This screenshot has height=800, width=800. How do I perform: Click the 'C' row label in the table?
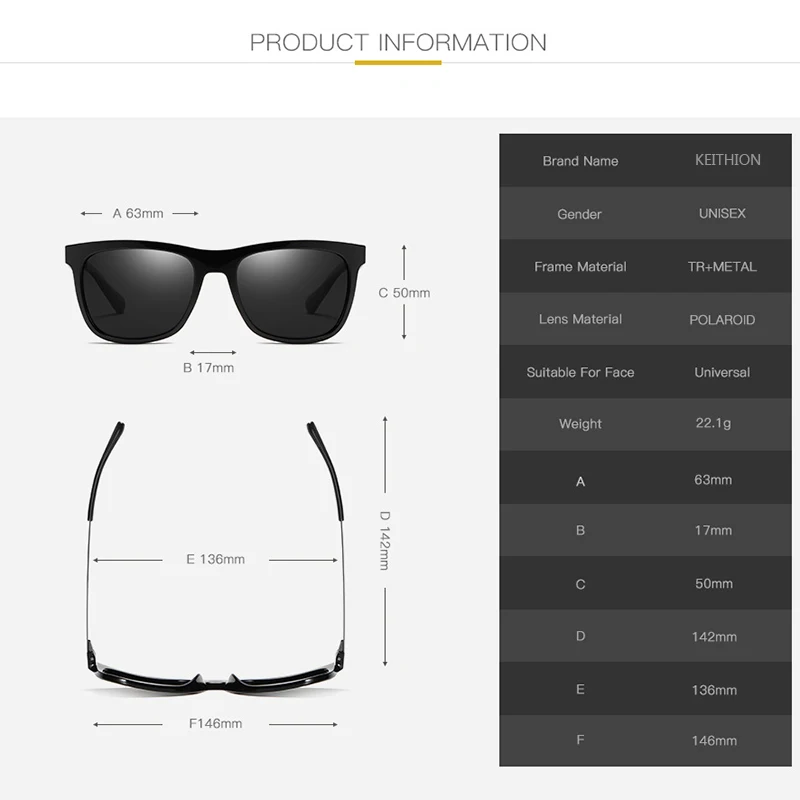[x=580, y=584]
